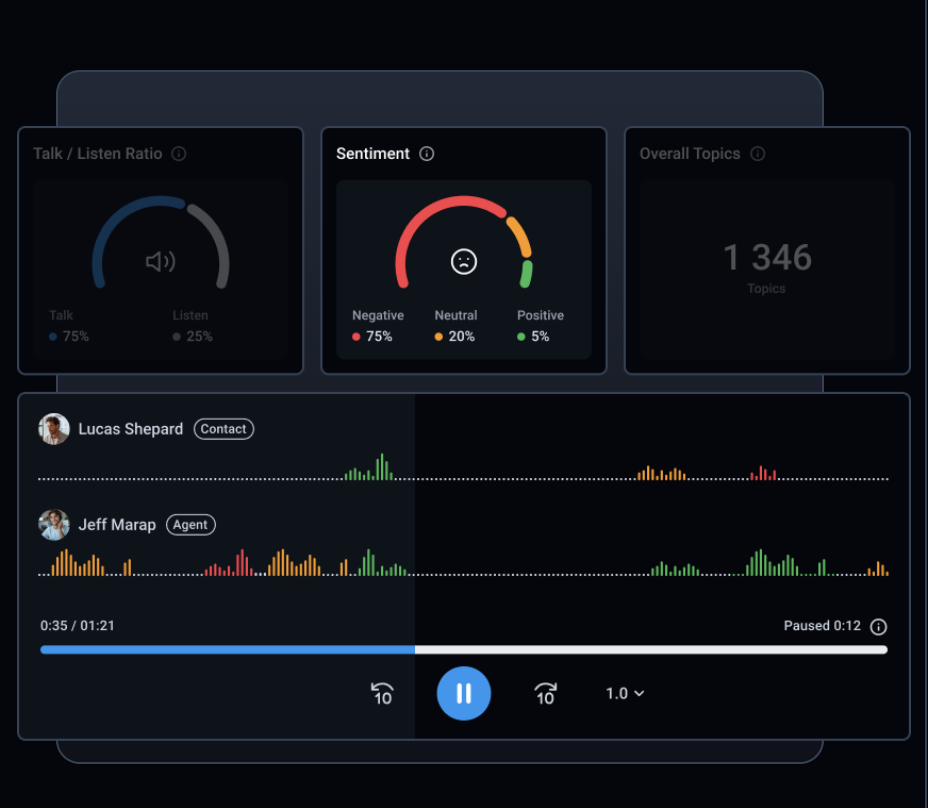This screenshot has height=808, width=928.
Task: Select the Contact label next to Lucas Shepard
Action: coord(223,428)
